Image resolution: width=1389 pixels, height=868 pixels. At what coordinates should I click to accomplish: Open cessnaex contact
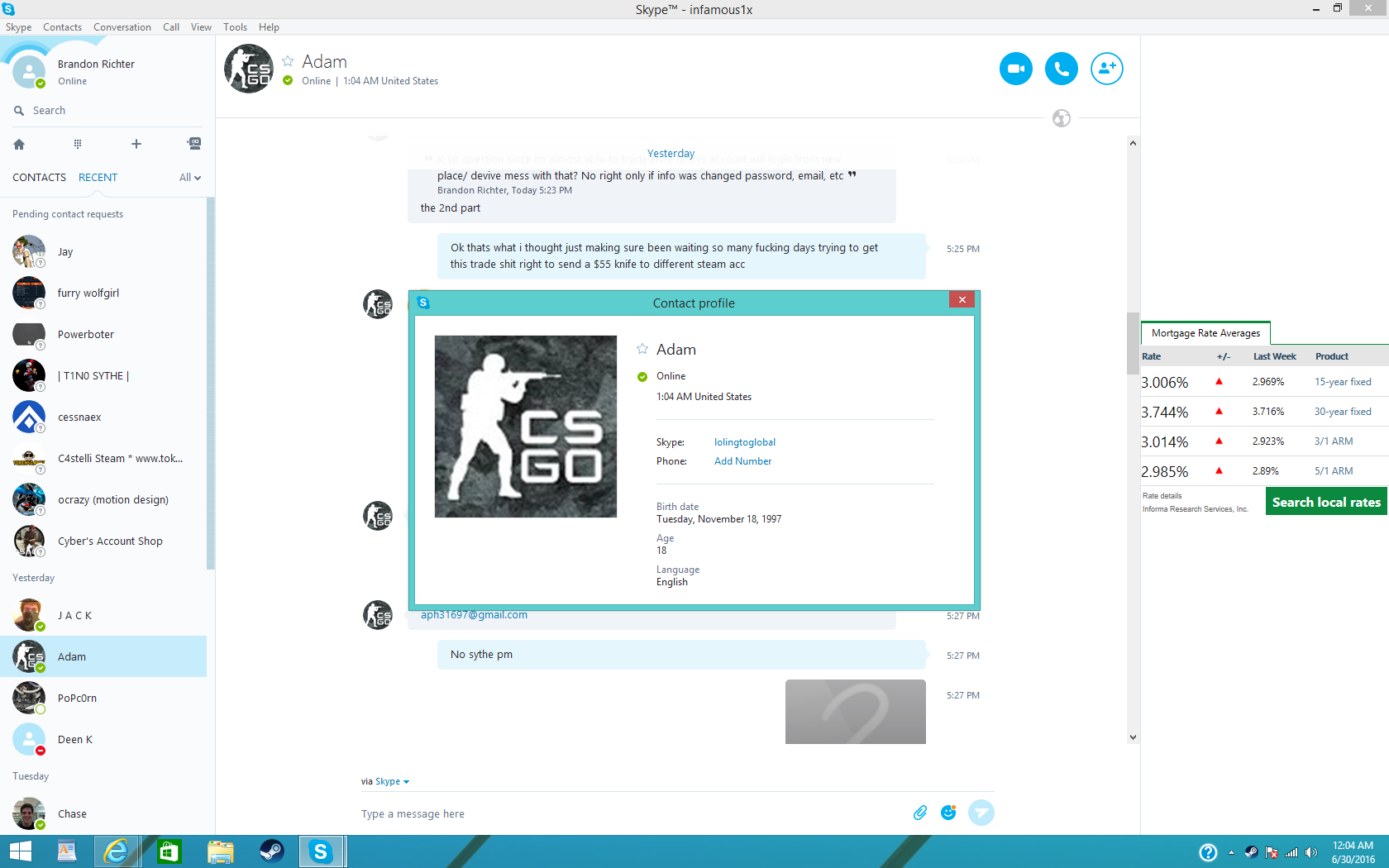(103, 417)
